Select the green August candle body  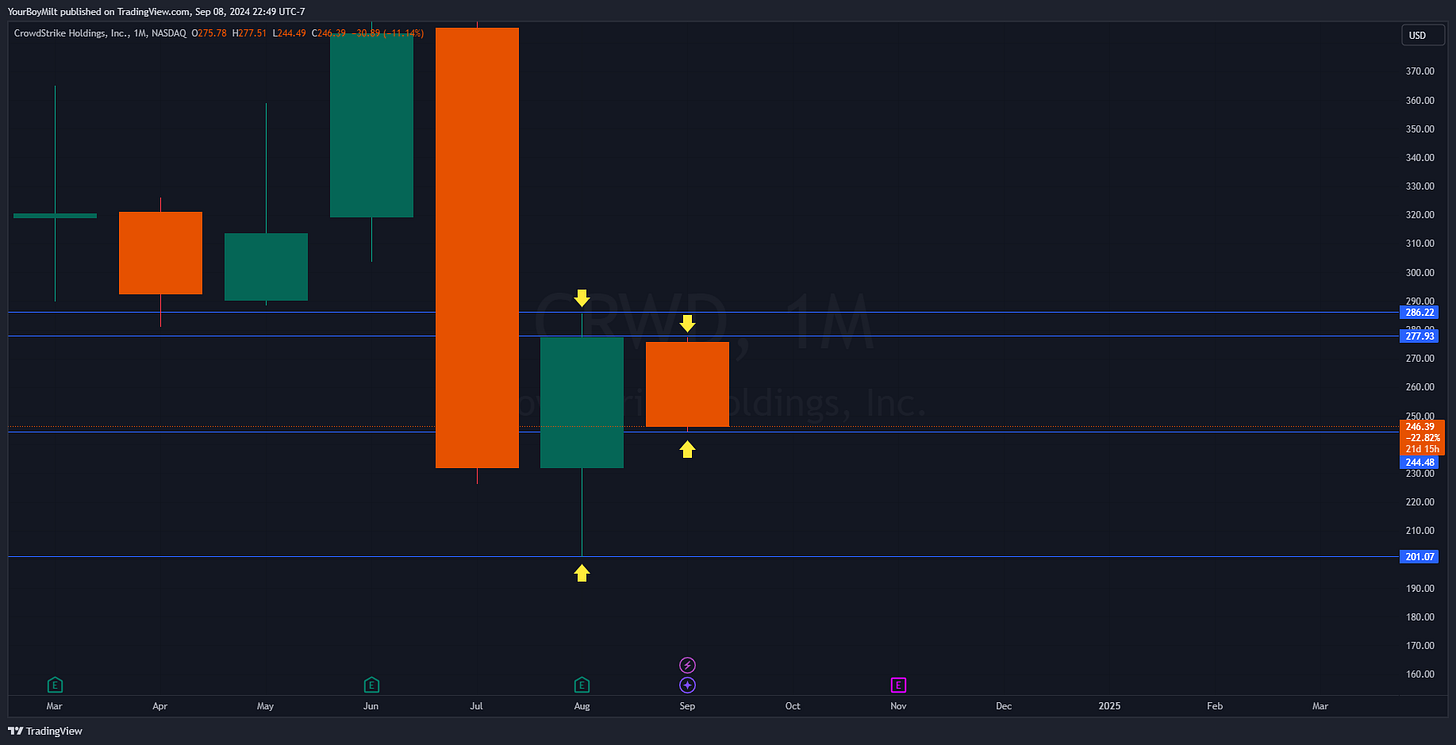point(582,402)
